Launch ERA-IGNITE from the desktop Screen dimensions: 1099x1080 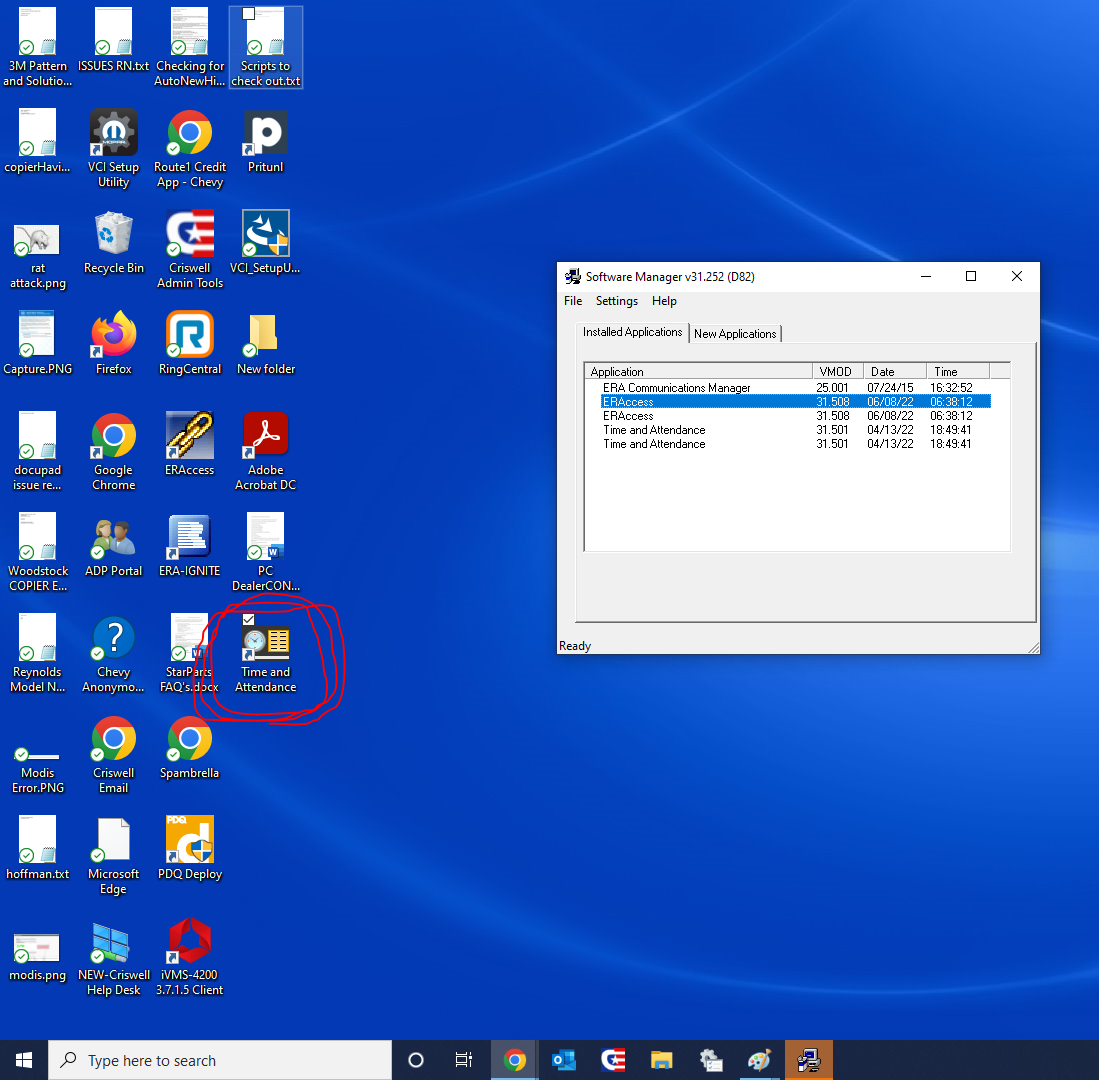point(189,545)
